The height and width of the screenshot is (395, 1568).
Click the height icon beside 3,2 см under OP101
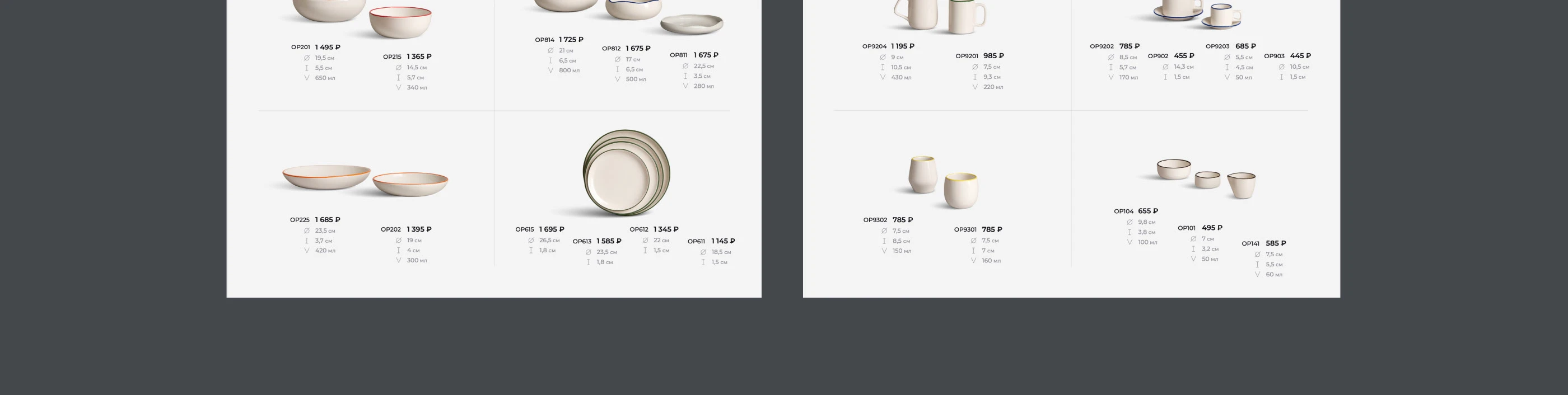click(1194, 249)
